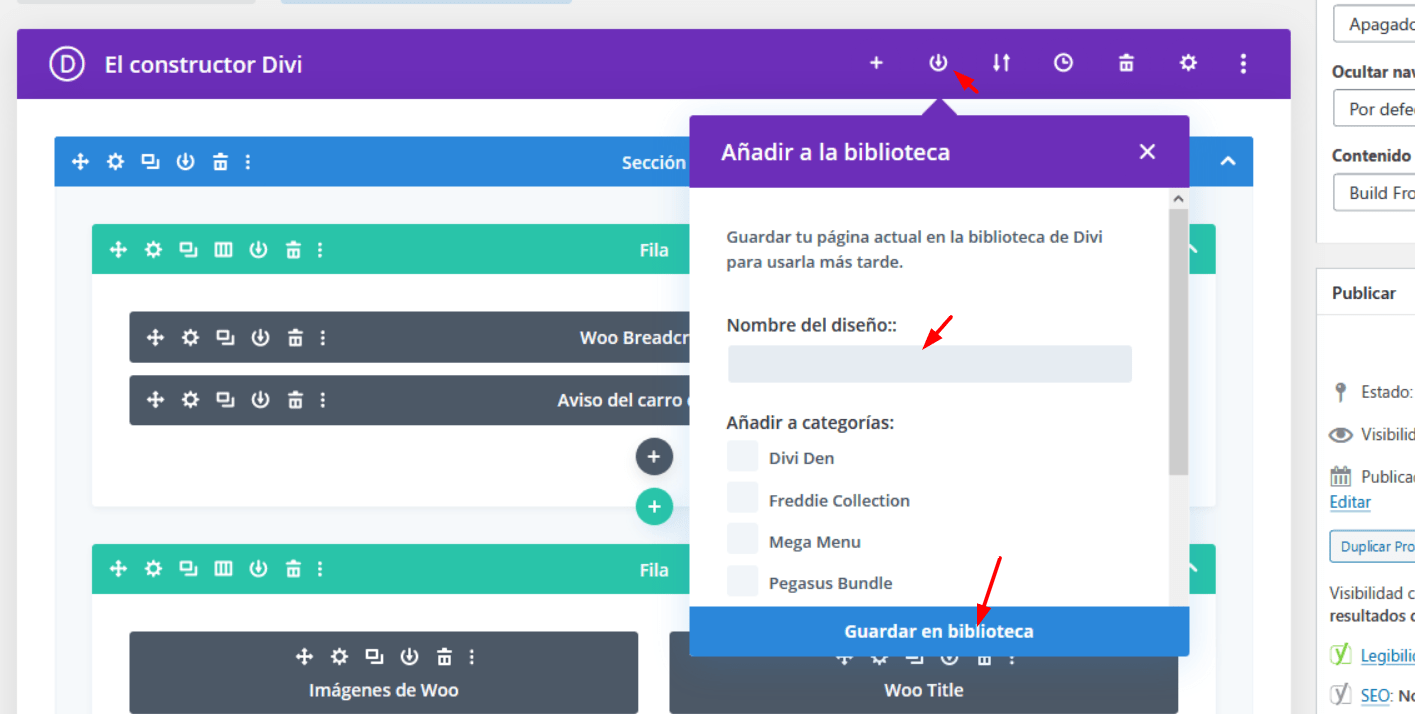Check the Divi Den category
The image size is (1415, 714).
pyautogui.click(x=743, y=456)
